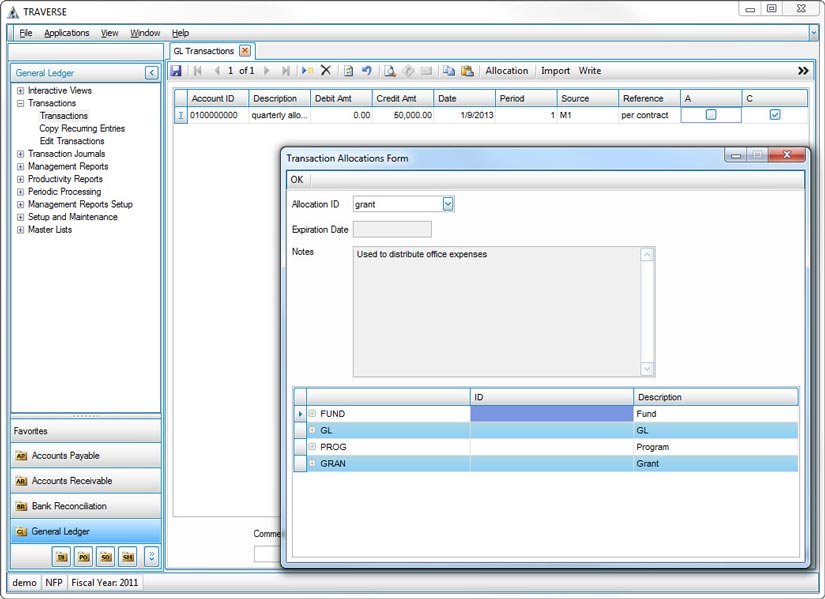Click the Import toolbar button
825x599 pixels.
click(556, 71)
